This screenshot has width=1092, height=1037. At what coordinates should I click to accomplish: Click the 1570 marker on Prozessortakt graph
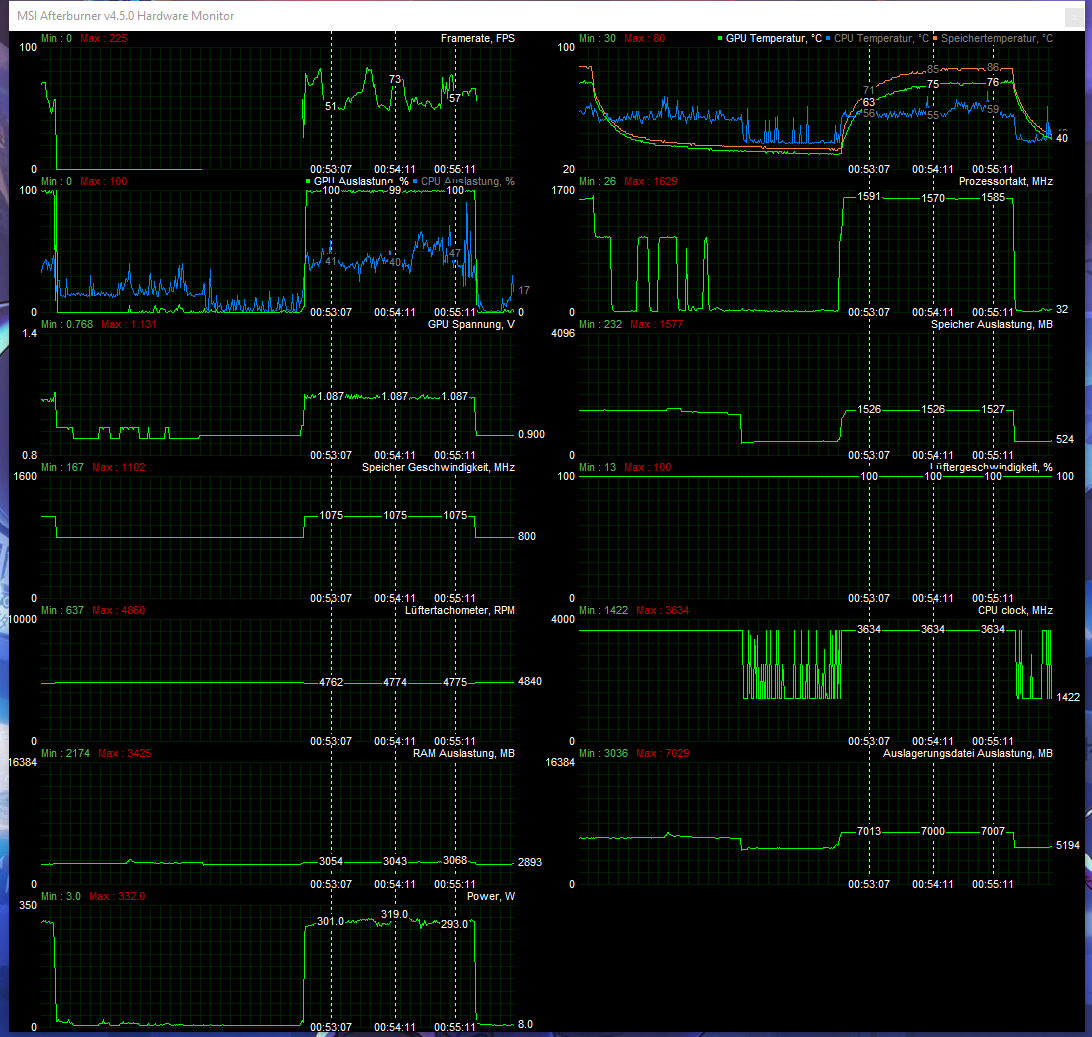pos(933,198)
